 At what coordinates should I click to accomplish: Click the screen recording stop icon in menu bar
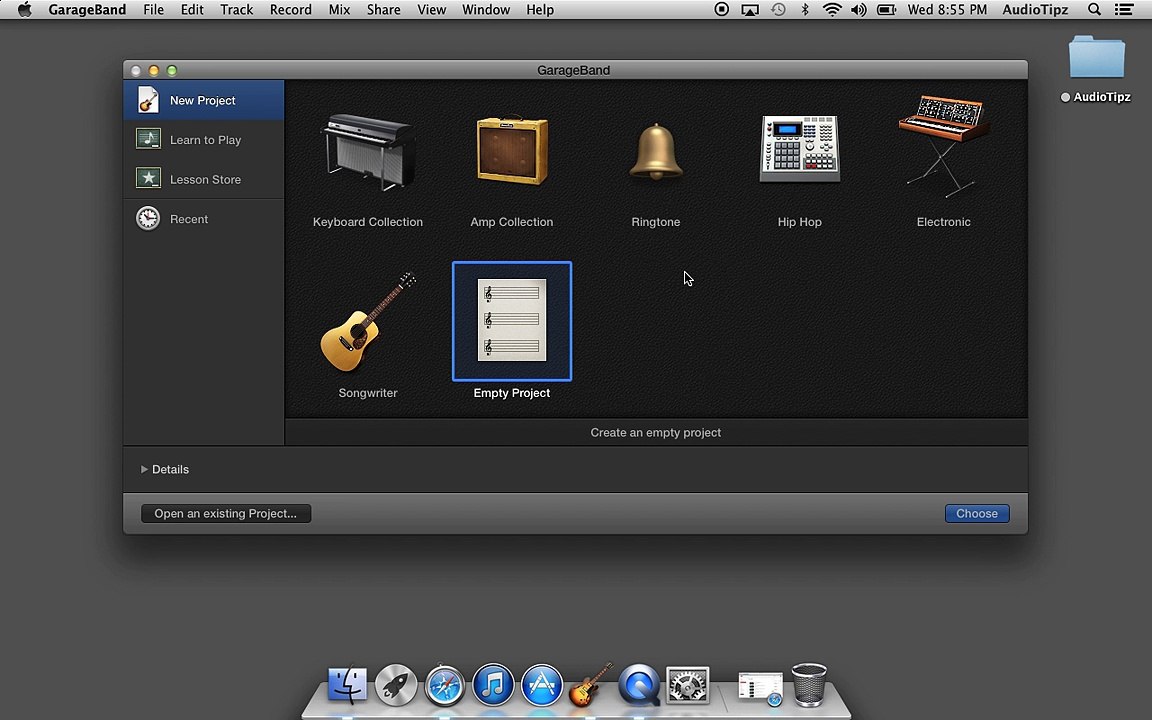721,10
